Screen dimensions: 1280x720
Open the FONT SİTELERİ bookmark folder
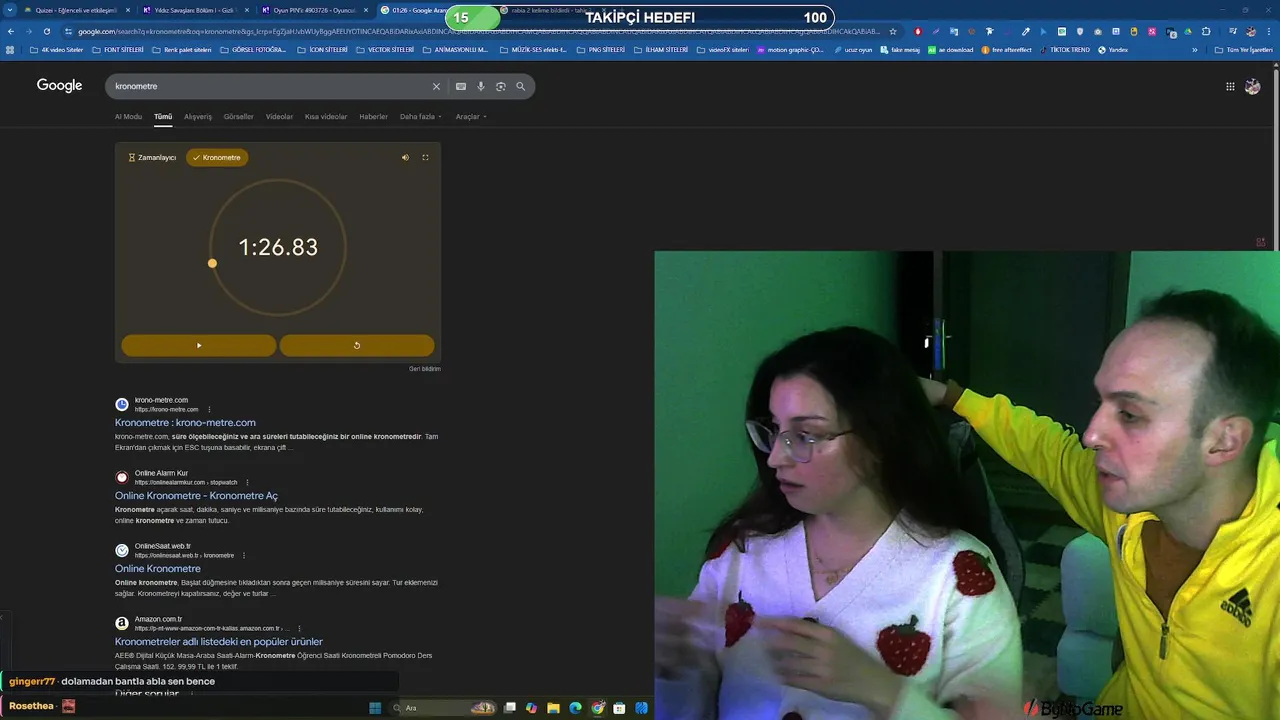117,49
